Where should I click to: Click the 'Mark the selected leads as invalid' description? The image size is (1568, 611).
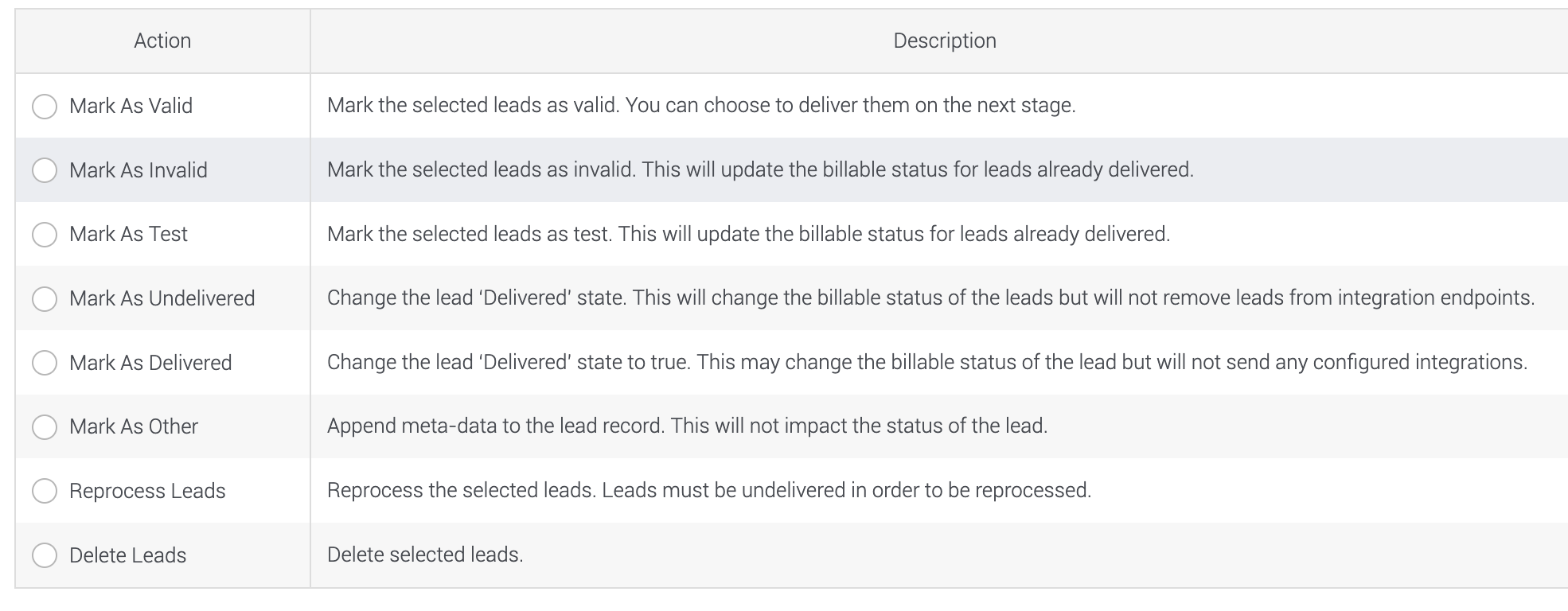point(760,169)
